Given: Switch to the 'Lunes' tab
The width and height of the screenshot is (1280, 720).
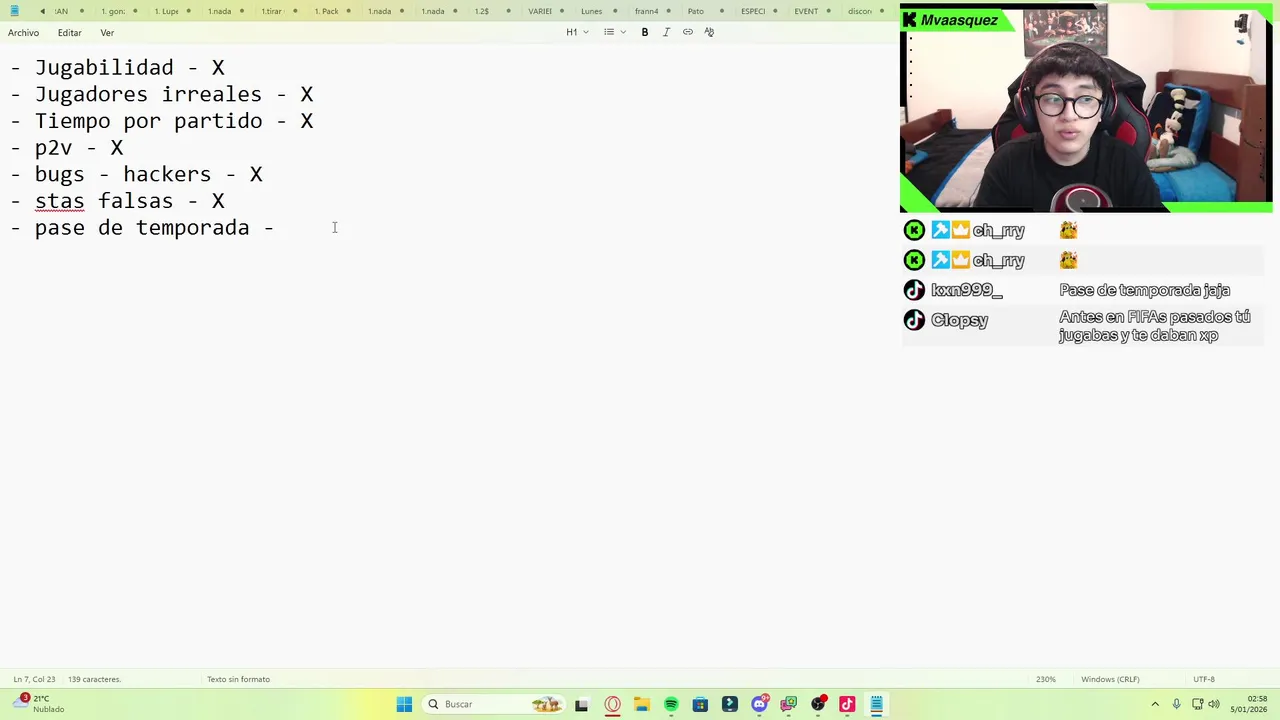Looking at the screenshot, I should coord(592,11).
